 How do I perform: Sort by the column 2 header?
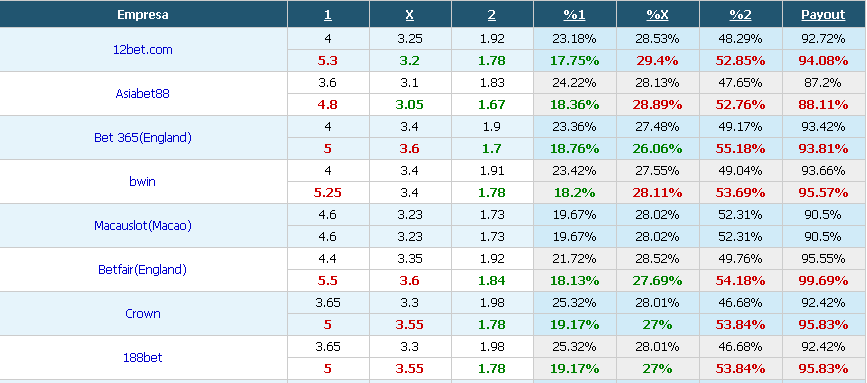[x=492, y=15]
